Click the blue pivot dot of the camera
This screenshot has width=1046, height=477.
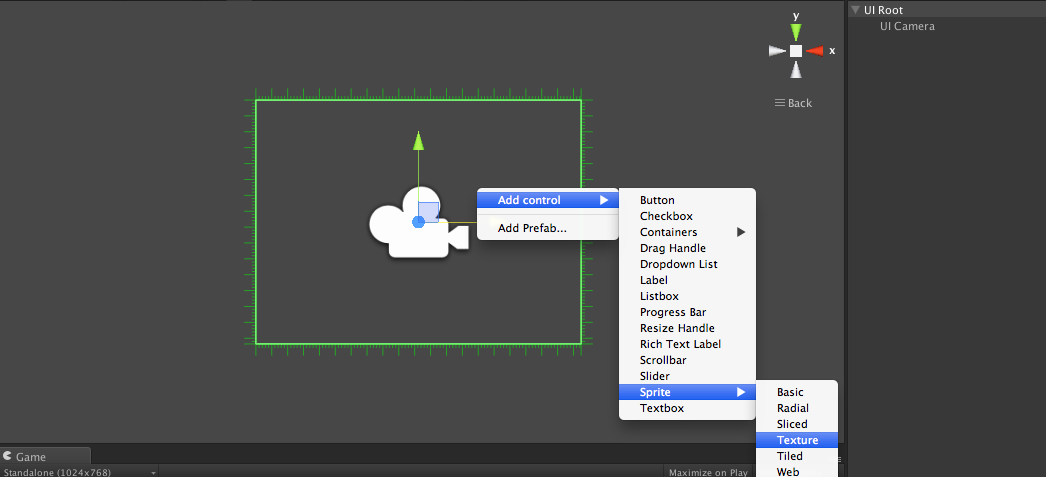pos(418,222)
